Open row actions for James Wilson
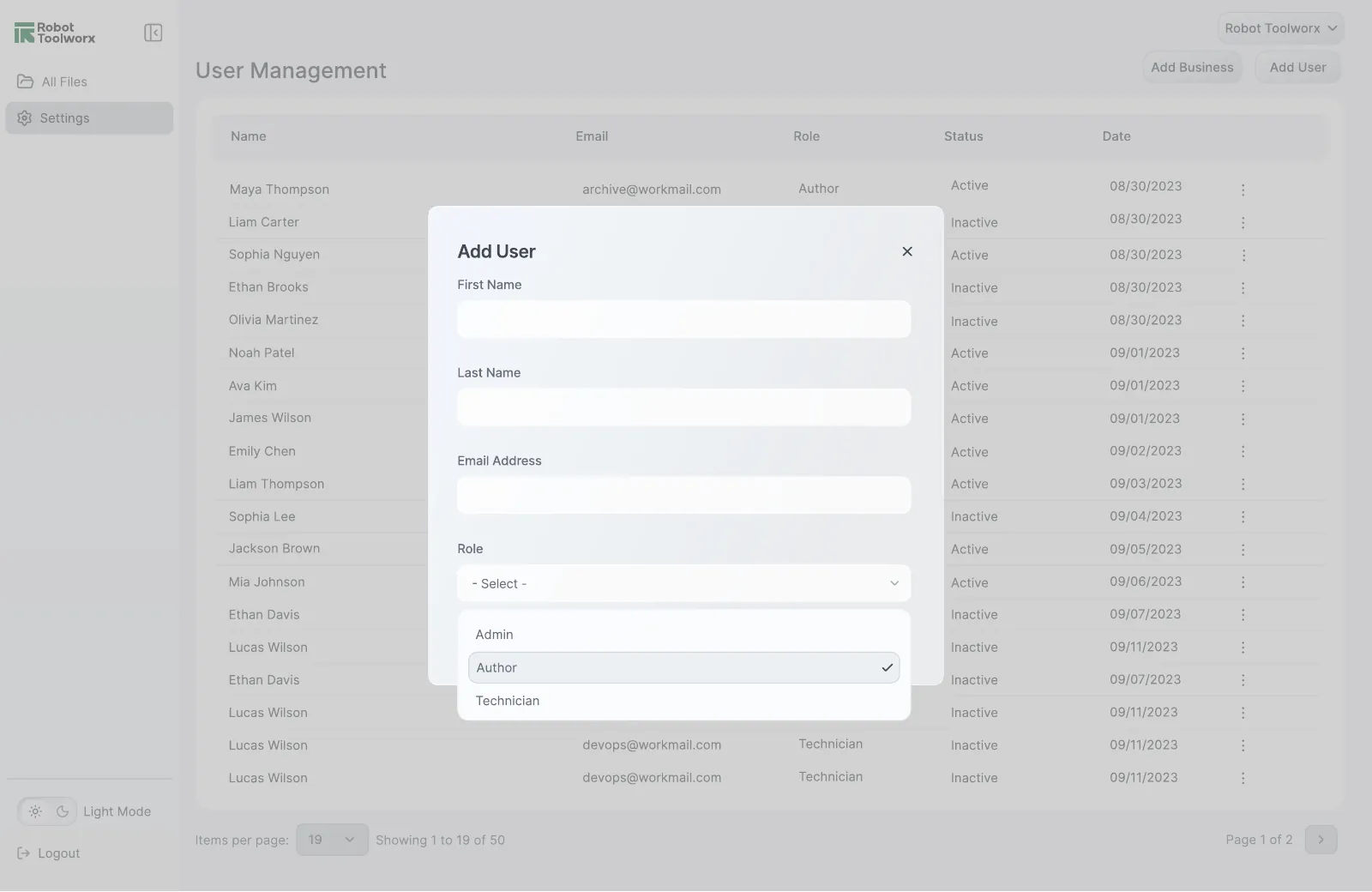This screenshot has height=892, width=1372. click(x=1243, y=419)
